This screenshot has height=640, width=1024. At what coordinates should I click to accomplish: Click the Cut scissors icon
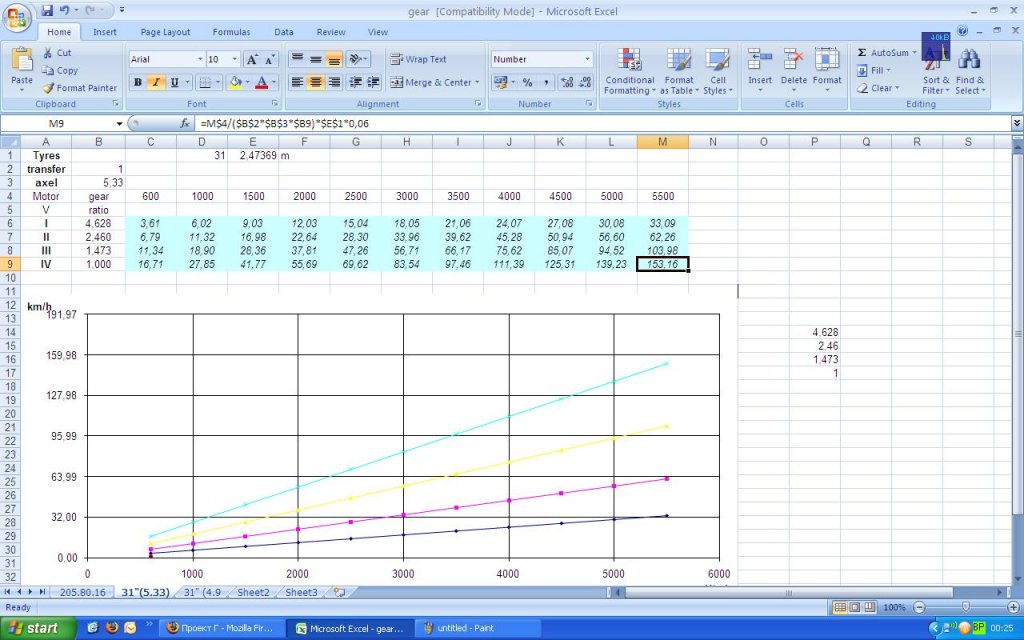[x=48, y=53]
